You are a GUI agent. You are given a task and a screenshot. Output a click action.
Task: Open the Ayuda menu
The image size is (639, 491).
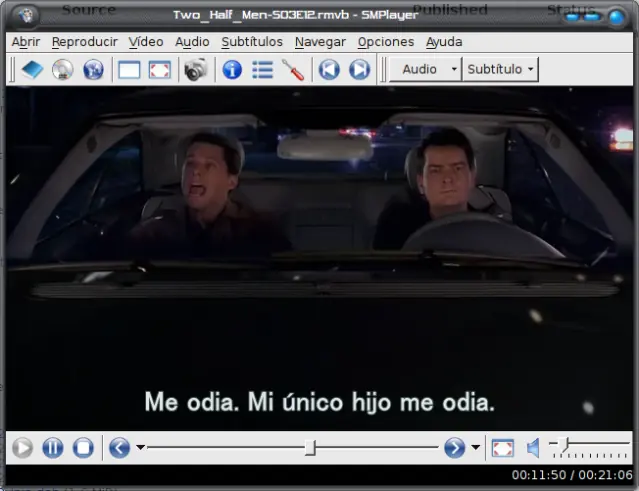tap(444, 42)
